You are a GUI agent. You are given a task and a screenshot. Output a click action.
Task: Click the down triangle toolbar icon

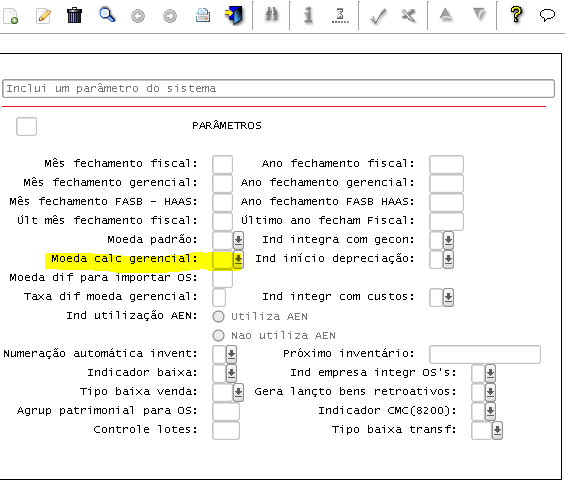(x=479, y=15)
